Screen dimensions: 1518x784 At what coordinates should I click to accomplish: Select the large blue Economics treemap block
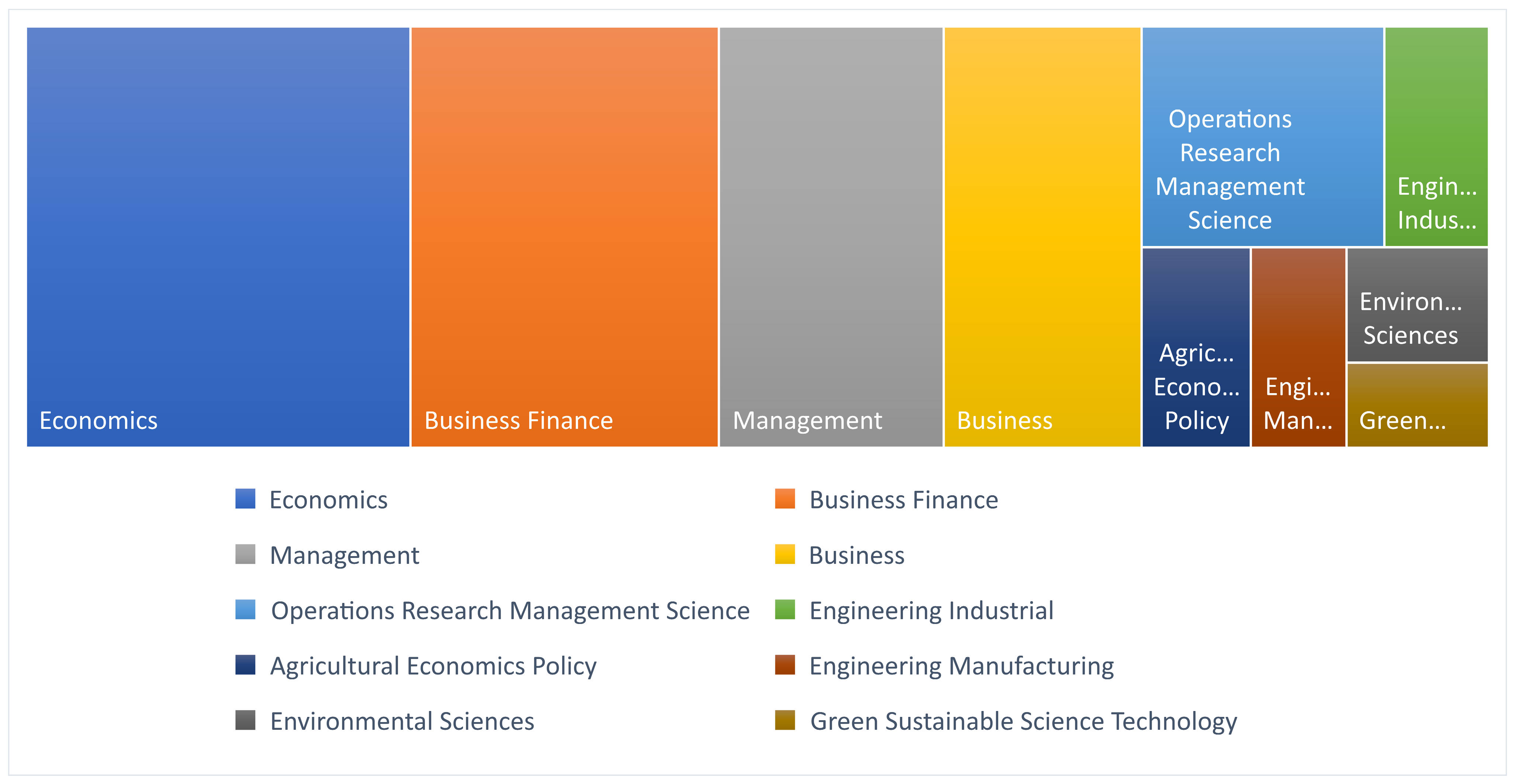pos(218,236)
